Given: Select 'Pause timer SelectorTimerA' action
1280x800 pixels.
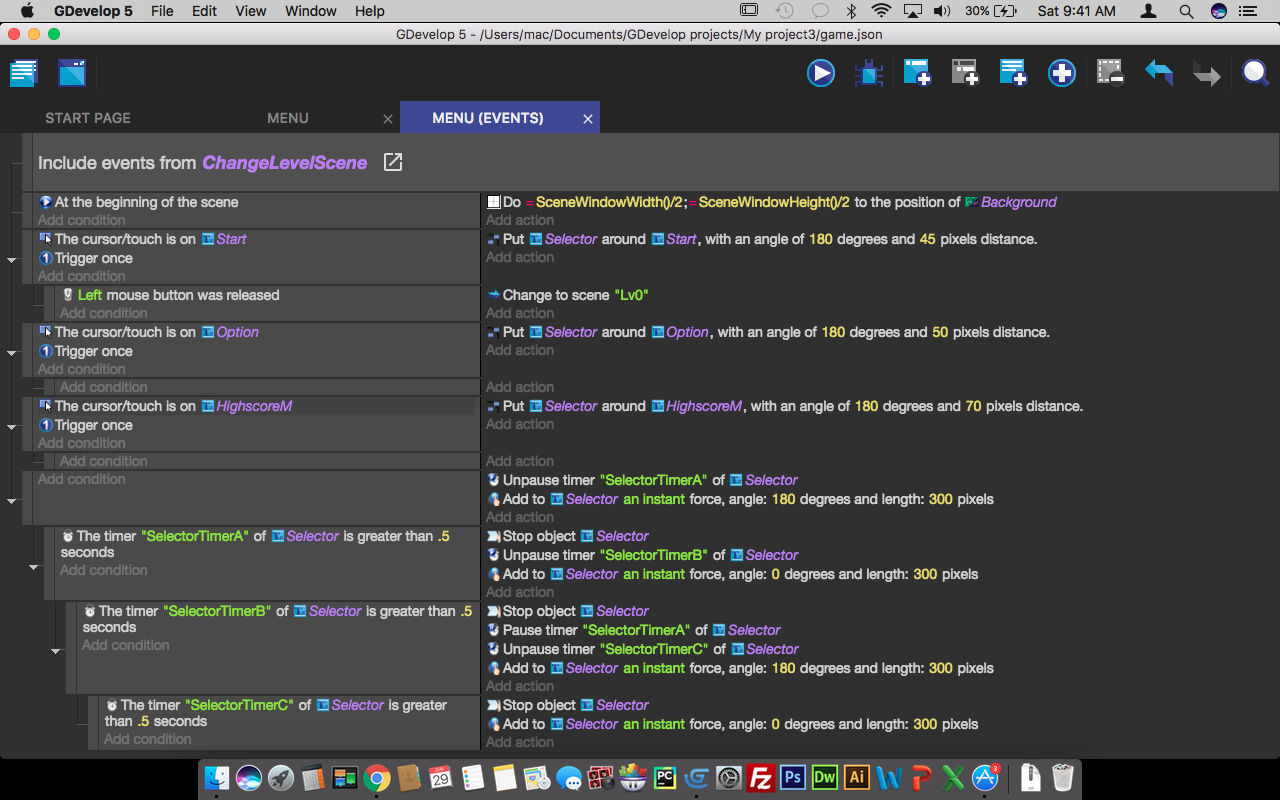Looking at the screenshot, I should point(634,630).
